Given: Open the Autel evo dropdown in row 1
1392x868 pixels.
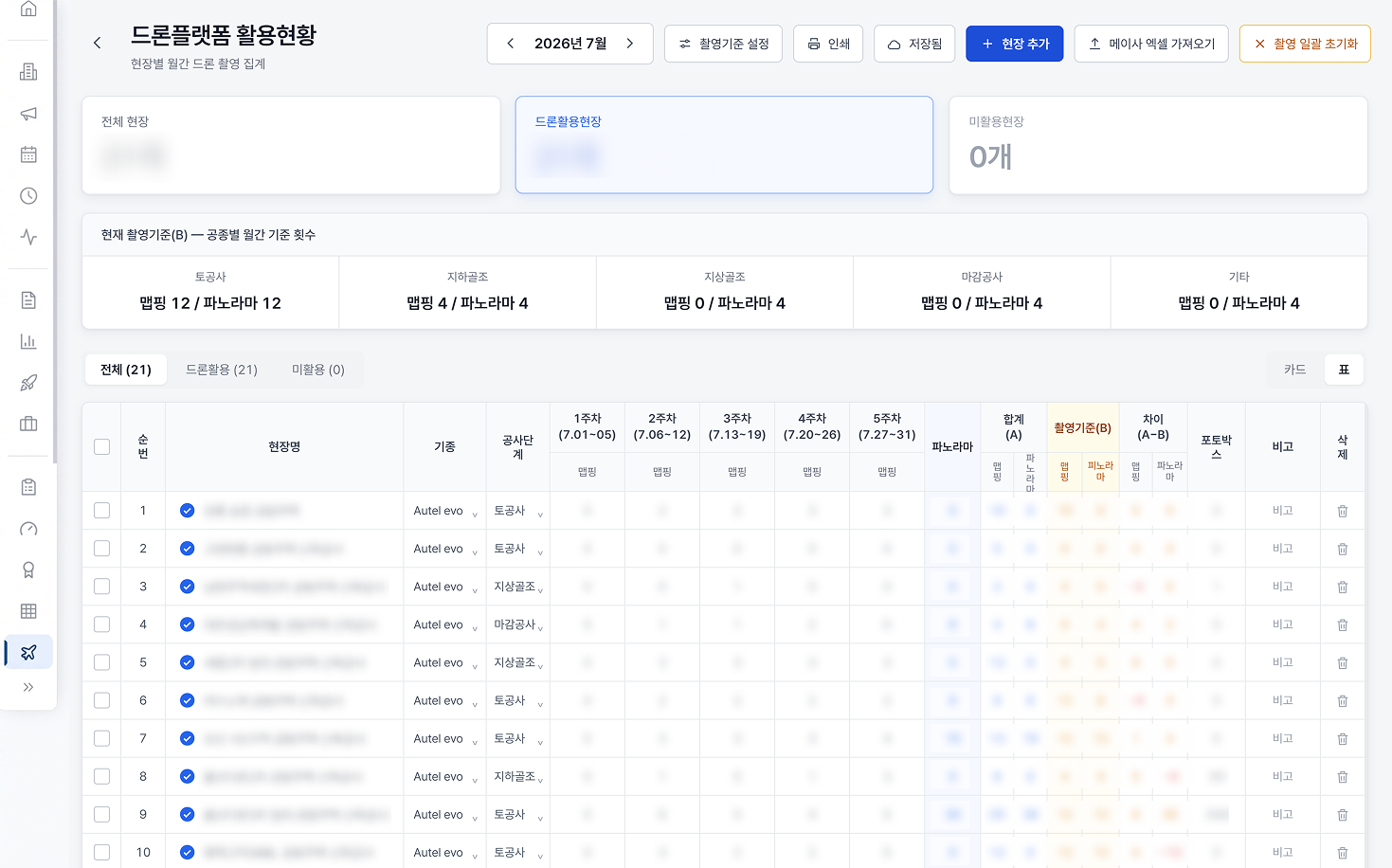Looking at the screenshot, I should coord(444,511).
